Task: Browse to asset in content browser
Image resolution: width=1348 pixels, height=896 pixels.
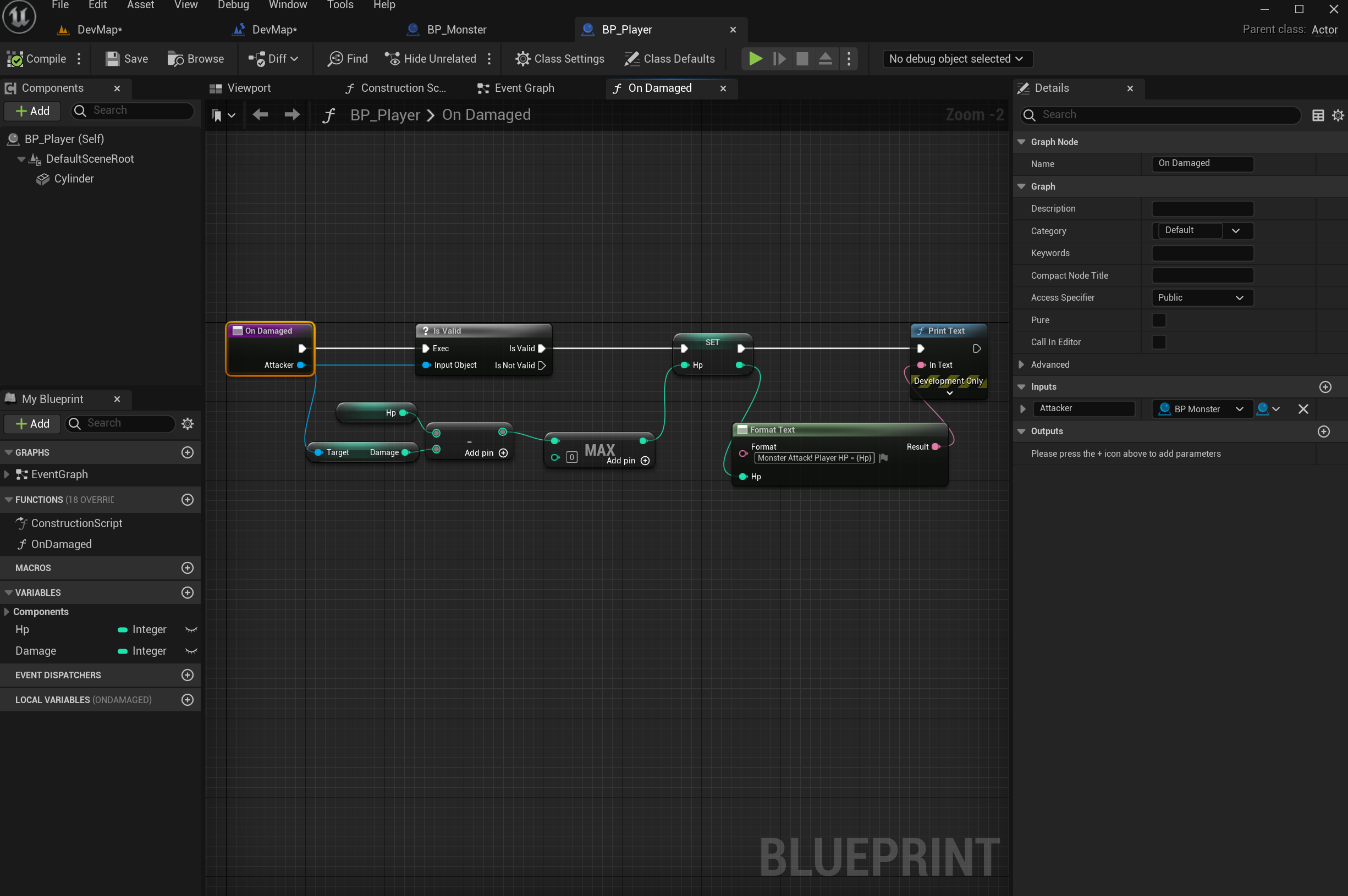Action: (195, 59)
